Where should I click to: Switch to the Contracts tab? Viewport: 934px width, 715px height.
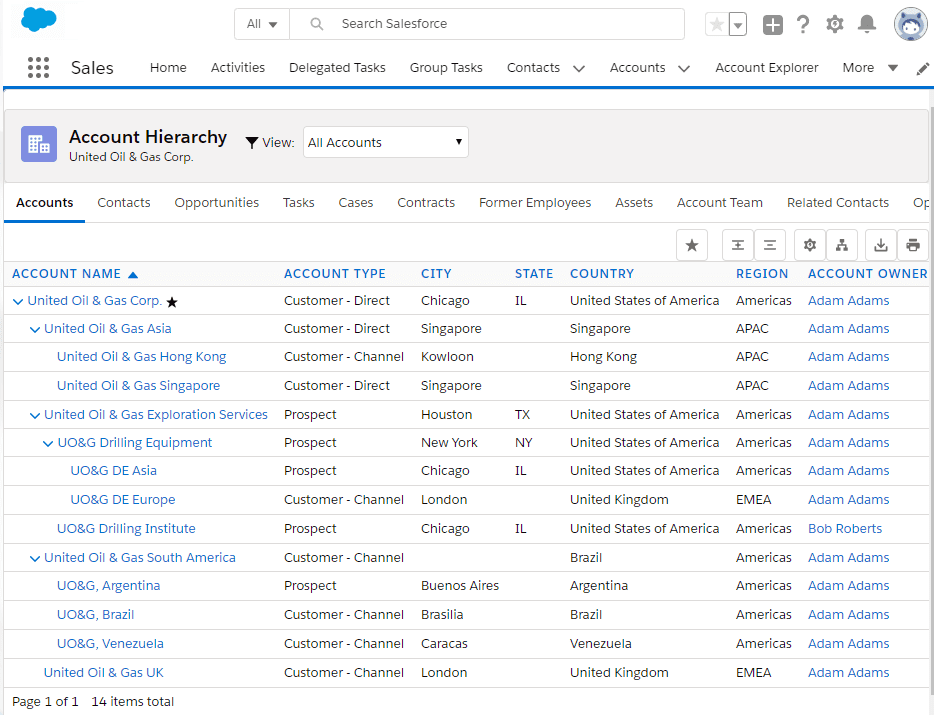pyautogui.click(x=426, y=203)
